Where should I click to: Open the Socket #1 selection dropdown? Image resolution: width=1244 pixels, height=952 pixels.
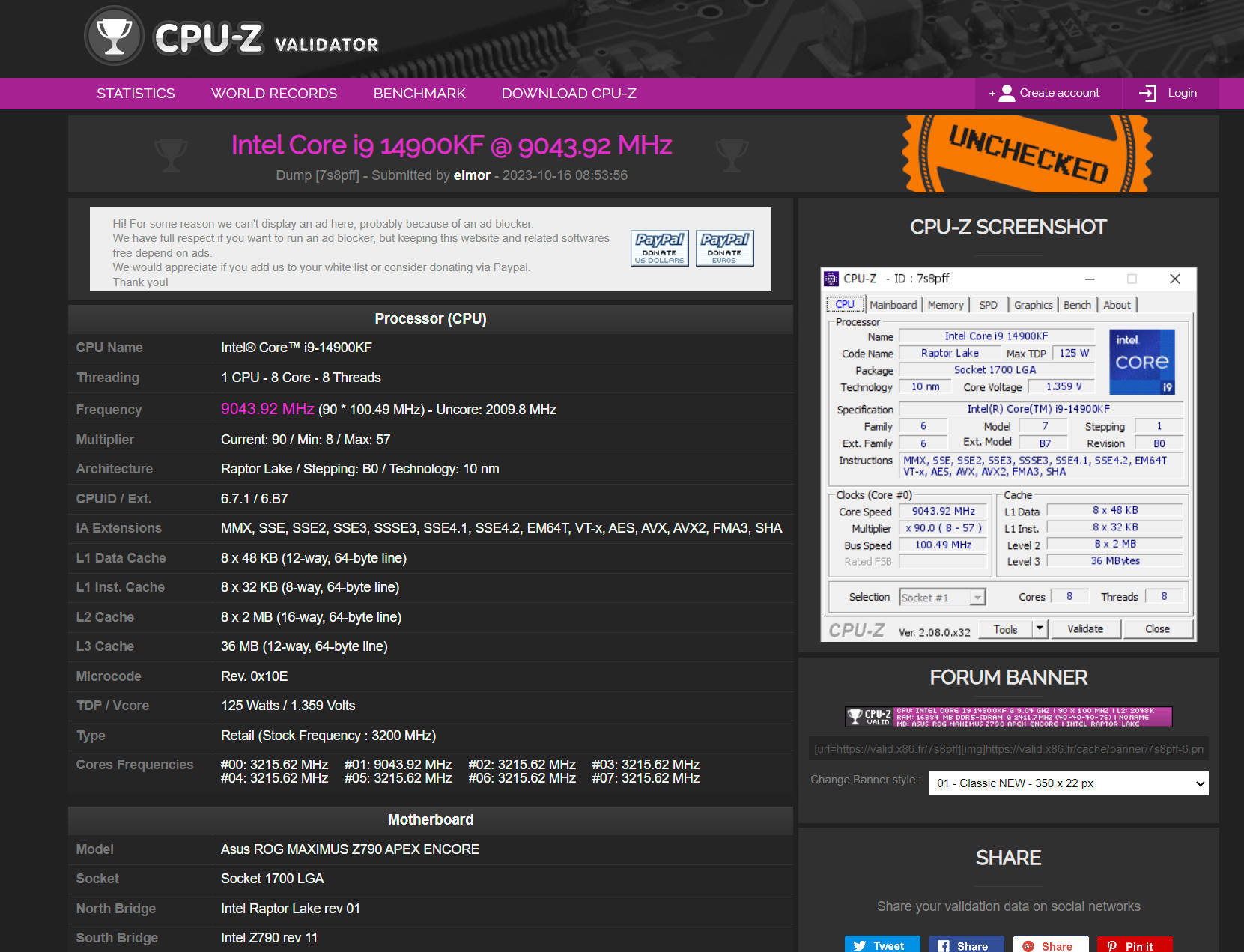(x=942, y=597)
